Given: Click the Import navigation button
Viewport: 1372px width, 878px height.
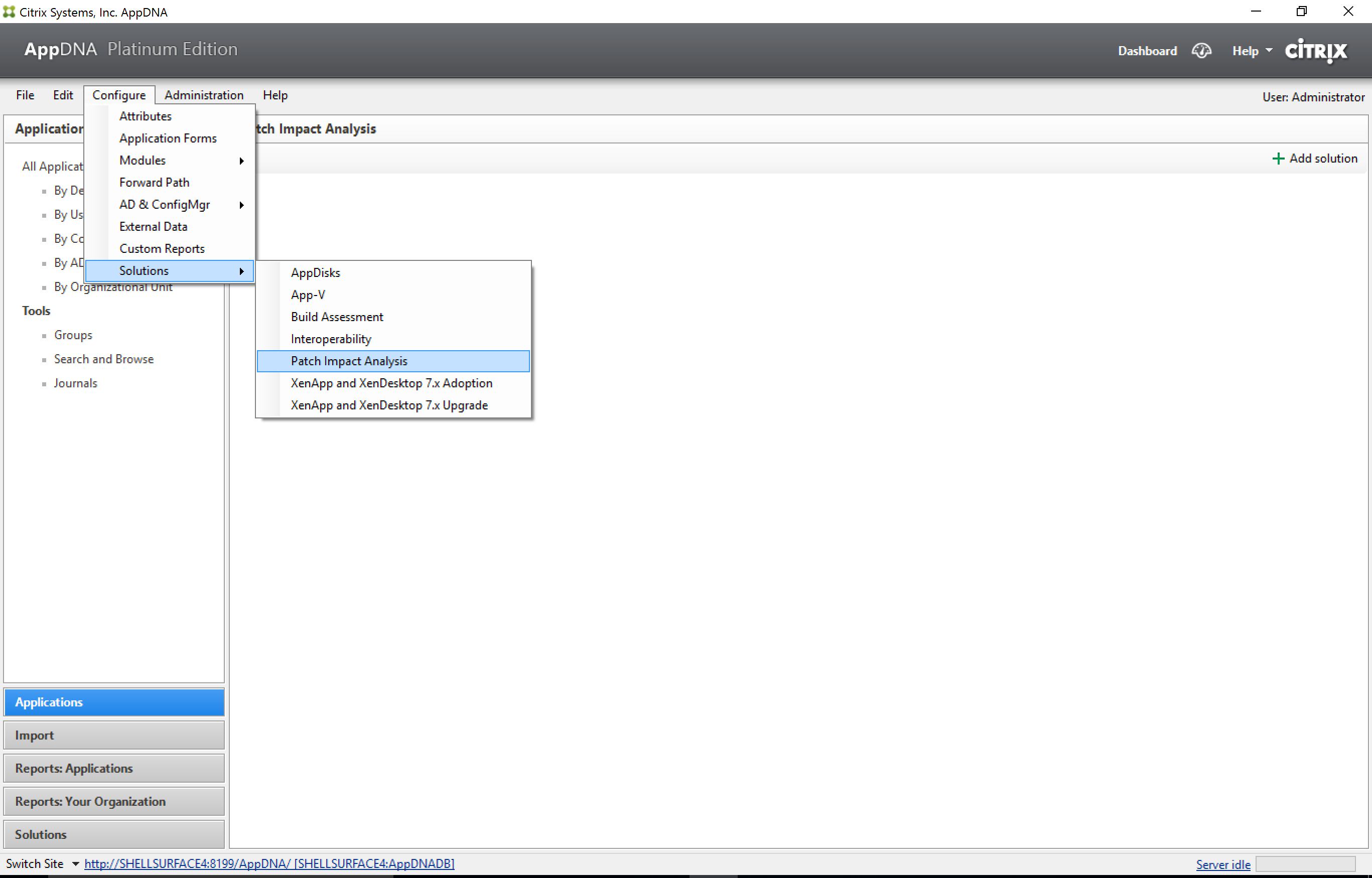Looking at the screenshot, I should click(x=114, y=736).
